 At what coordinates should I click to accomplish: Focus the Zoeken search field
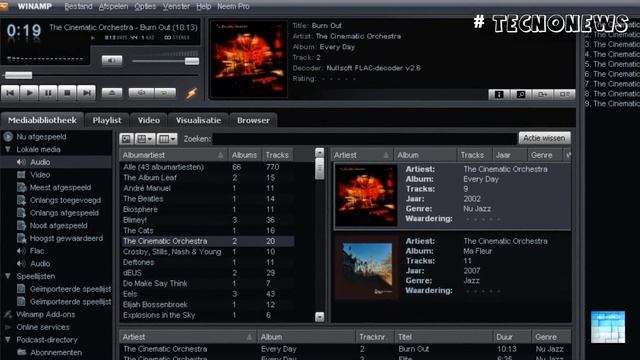[x=364, y=139]
